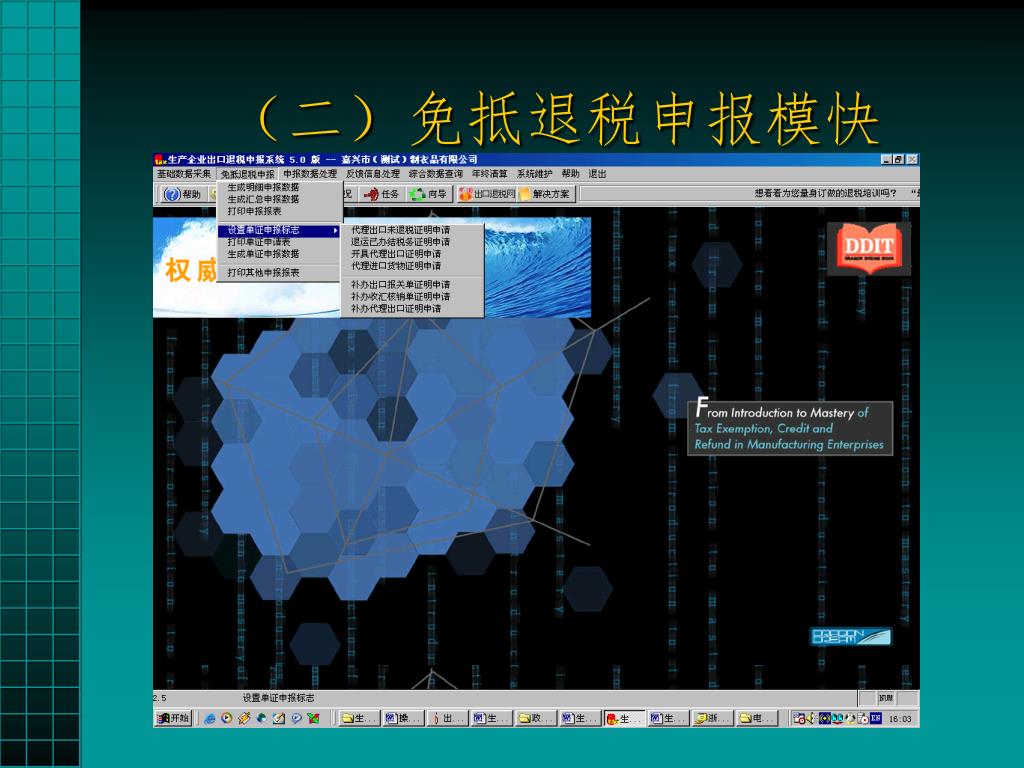Open the 开始 Start button
This screenshot has height=768, width=1024.
point(173,718)
